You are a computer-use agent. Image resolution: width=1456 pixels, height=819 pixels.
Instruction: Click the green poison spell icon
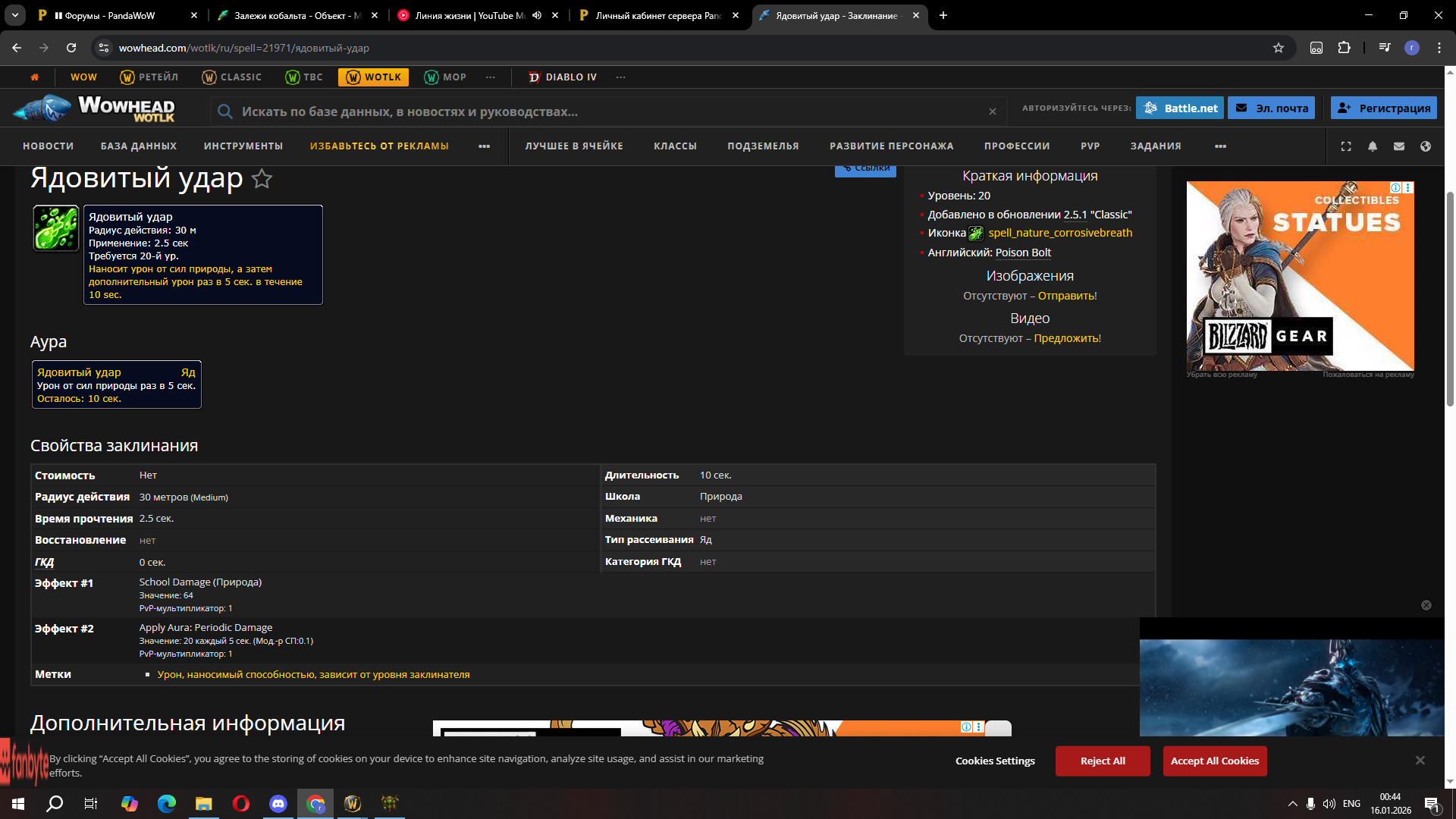pos(55,228)
